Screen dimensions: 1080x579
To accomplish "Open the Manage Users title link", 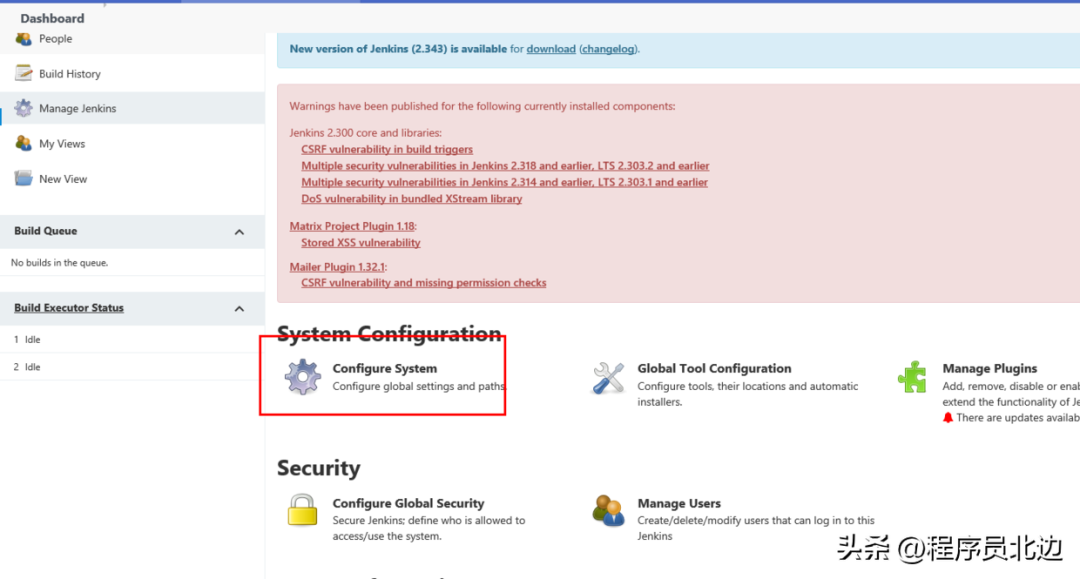I will (679, 503).
